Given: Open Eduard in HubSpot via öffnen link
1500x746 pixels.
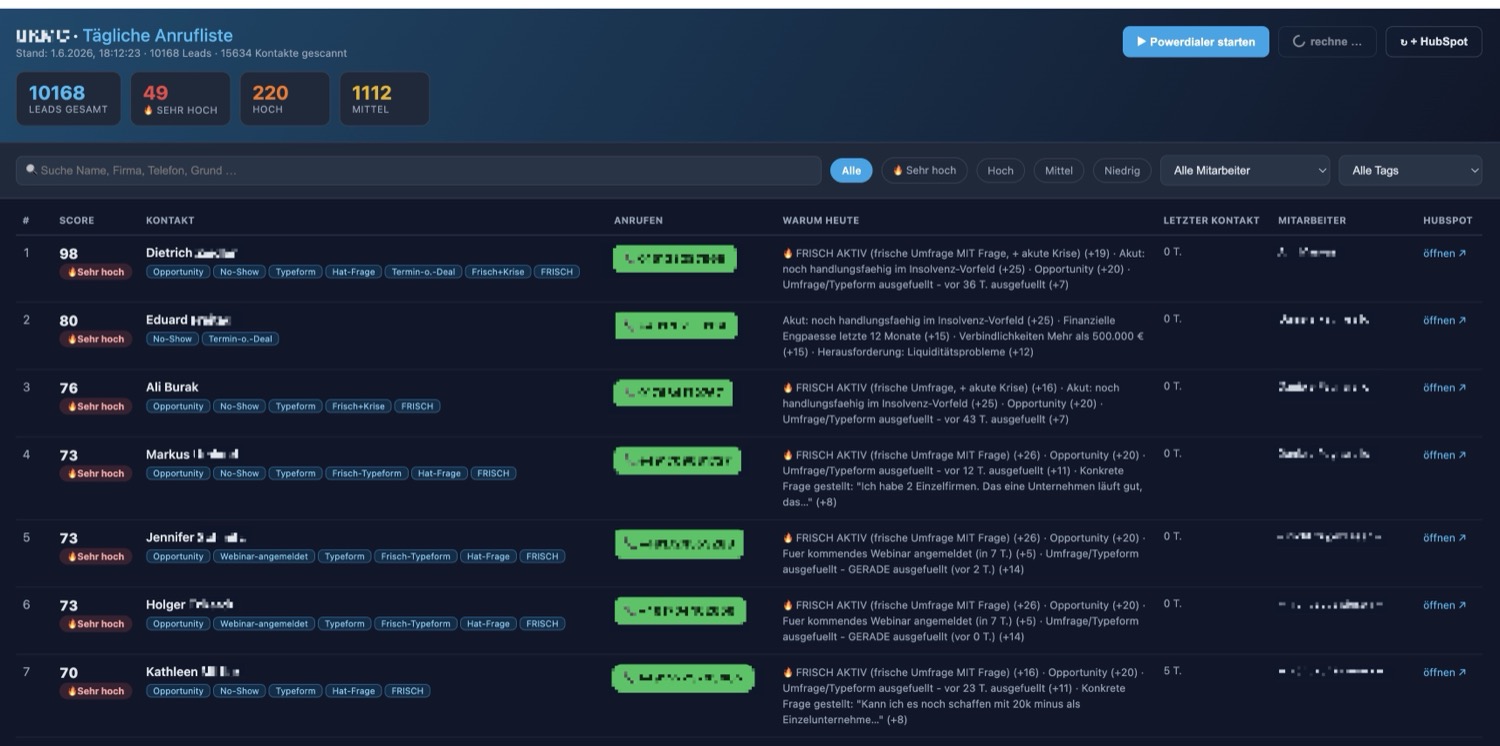Looking at the screenshot, I should tap(1444, 321).
